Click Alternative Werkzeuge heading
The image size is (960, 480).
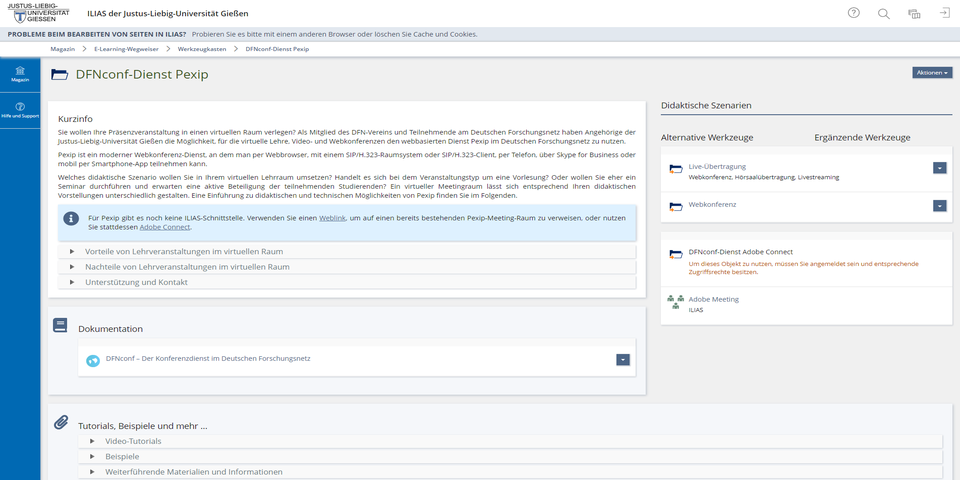707,138
